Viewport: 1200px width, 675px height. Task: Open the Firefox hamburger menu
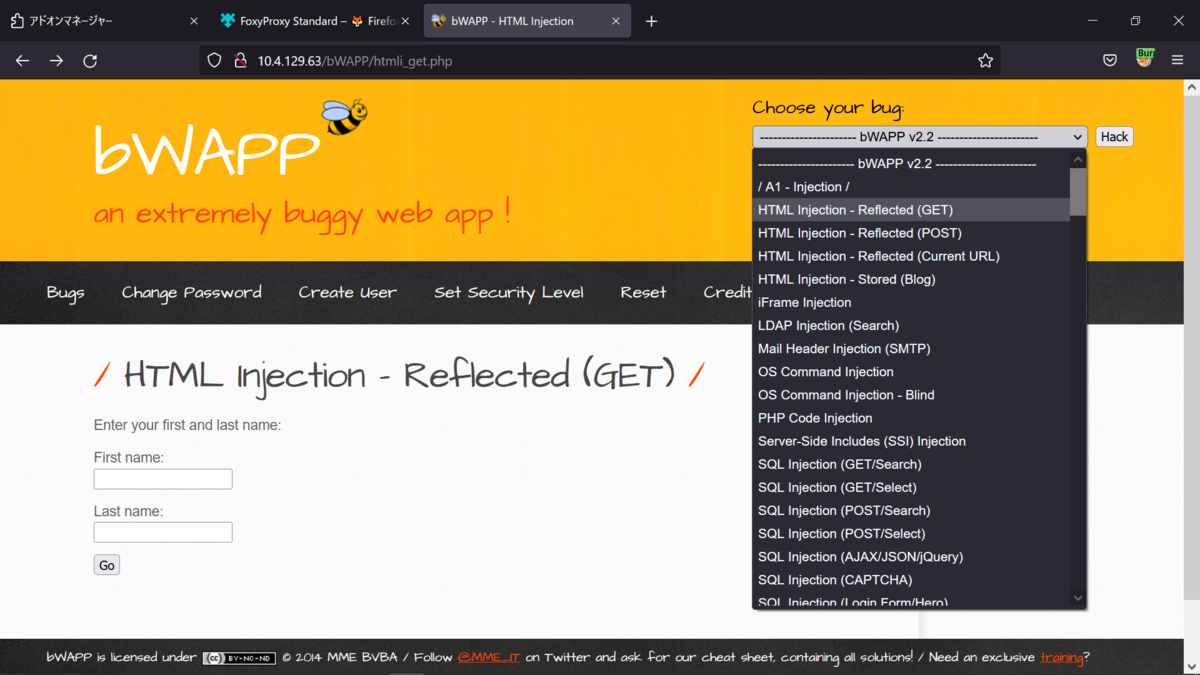click(1177, 61)
